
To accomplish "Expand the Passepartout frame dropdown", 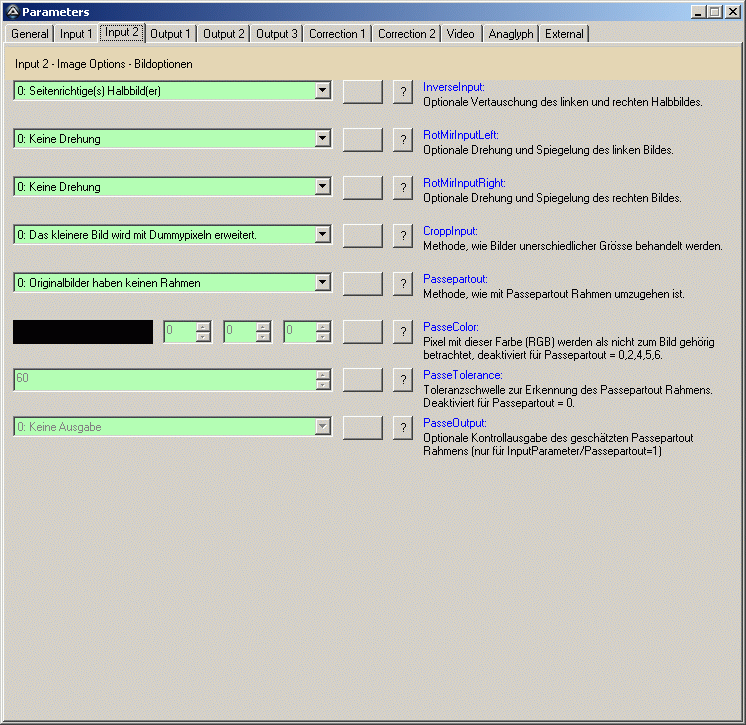I will [x=322, y=283].
